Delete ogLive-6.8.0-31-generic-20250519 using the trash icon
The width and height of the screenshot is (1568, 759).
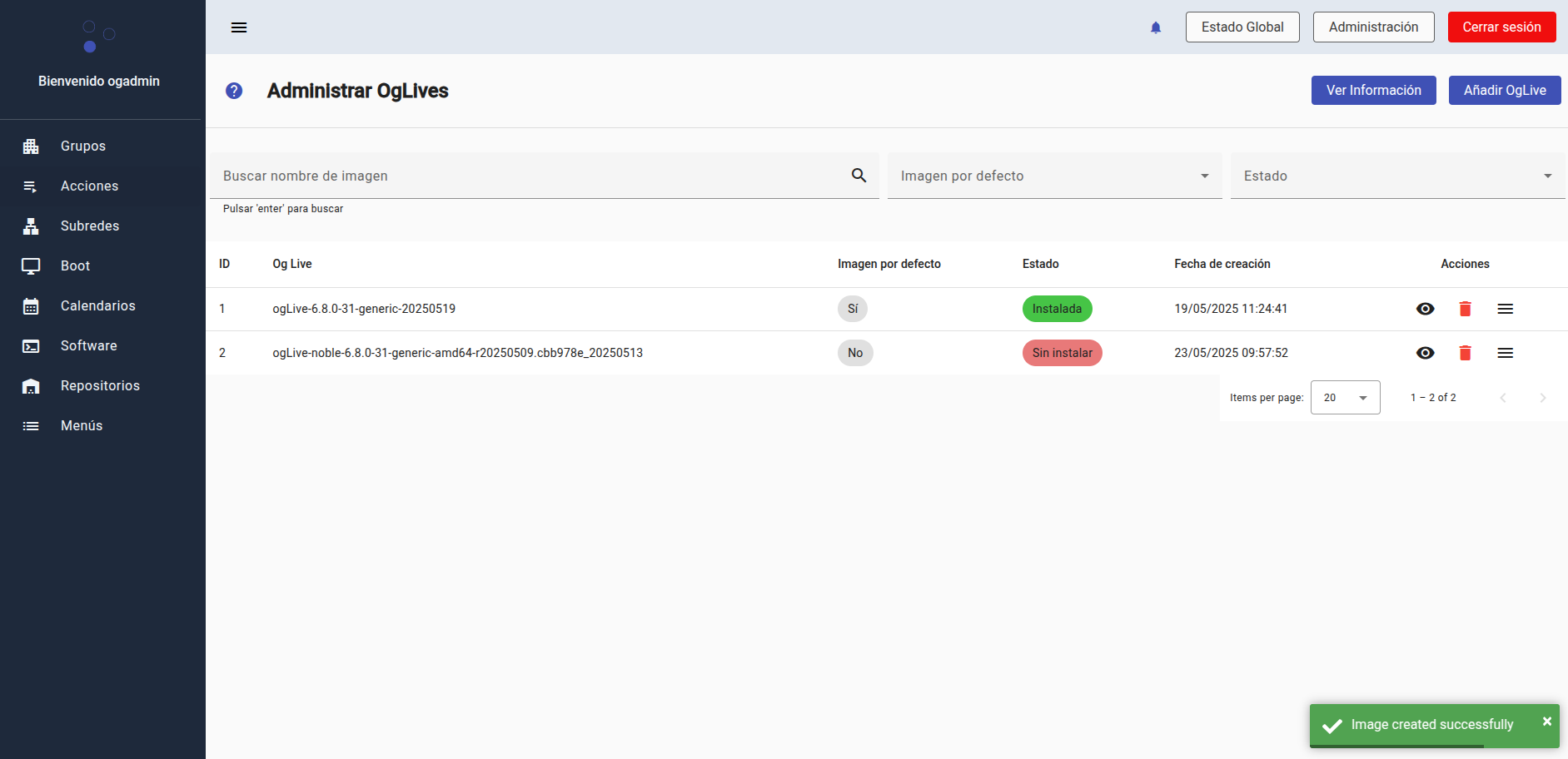(x=1465, y=309)
